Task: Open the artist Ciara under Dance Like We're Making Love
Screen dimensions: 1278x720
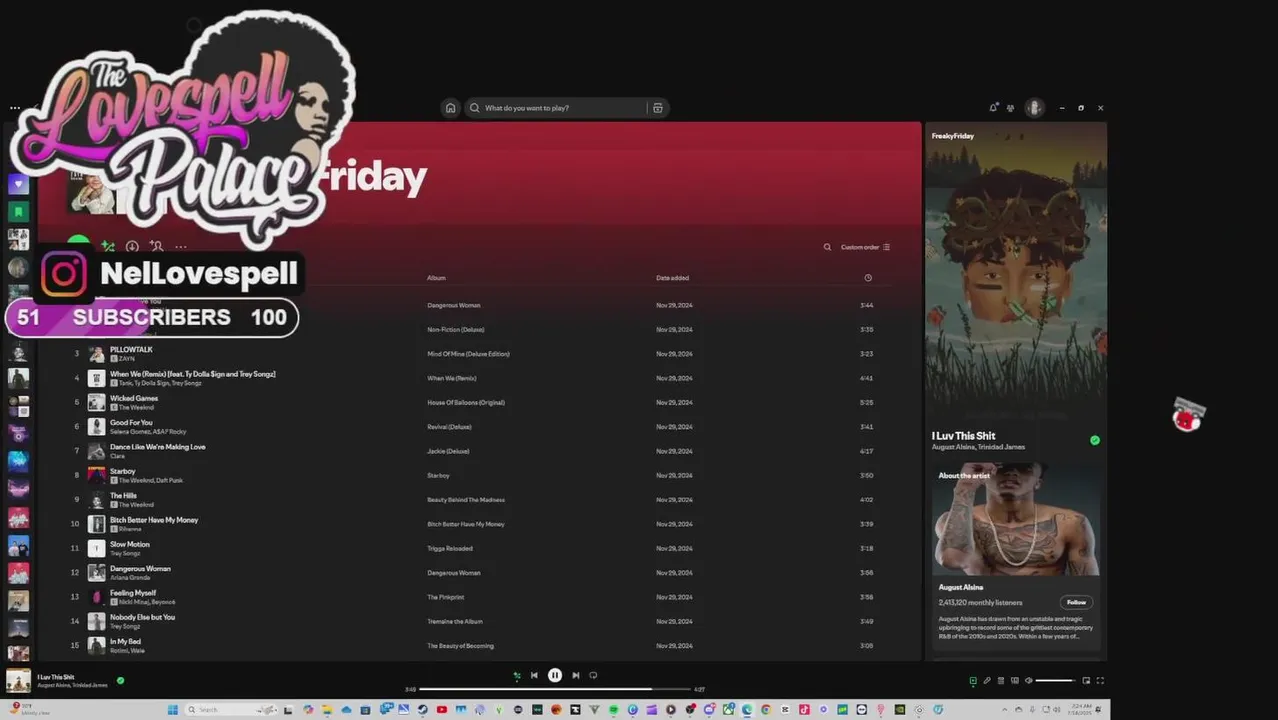Action: 116,456
